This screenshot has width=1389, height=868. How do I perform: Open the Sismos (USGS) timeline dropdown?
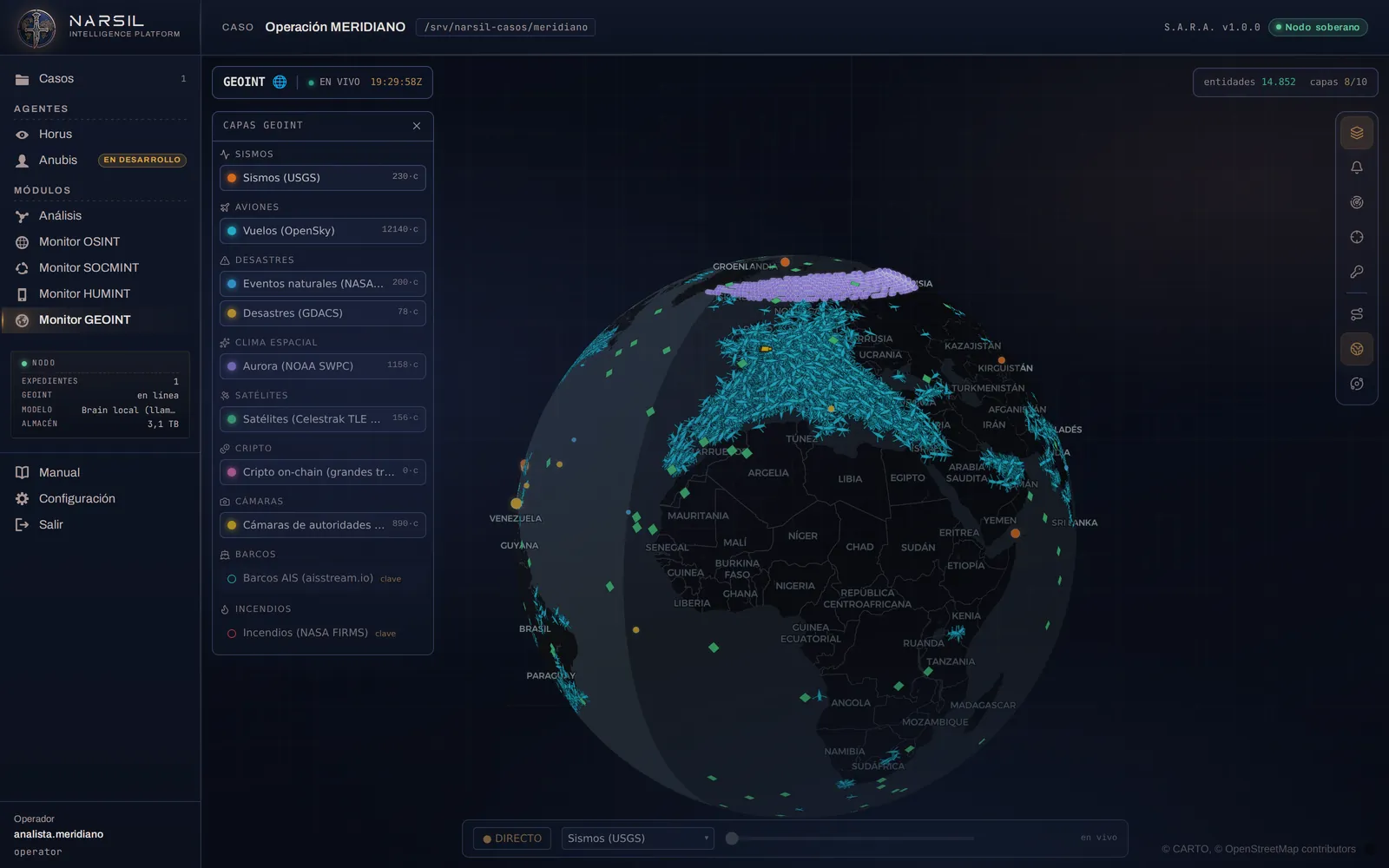(x=637, y=838)
